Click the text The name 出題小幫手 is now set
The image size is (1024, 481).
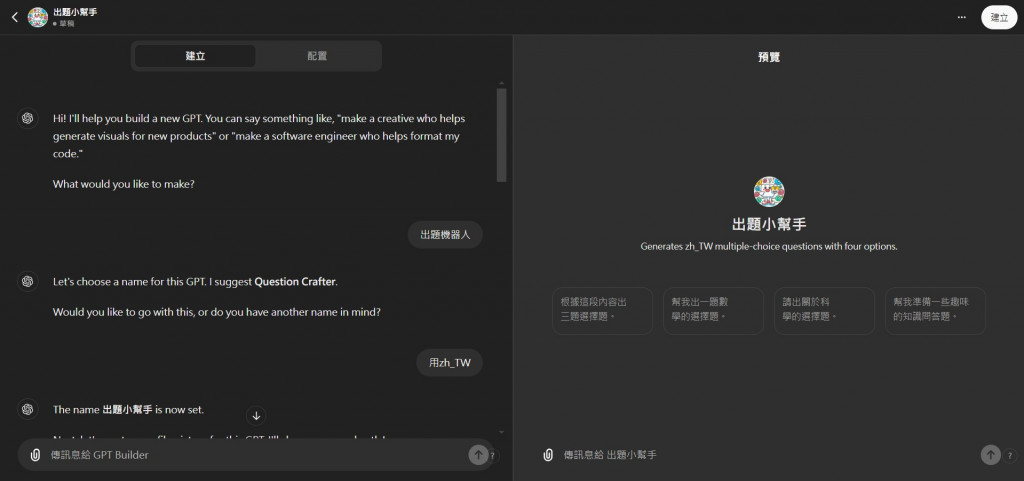click(129, 410)
